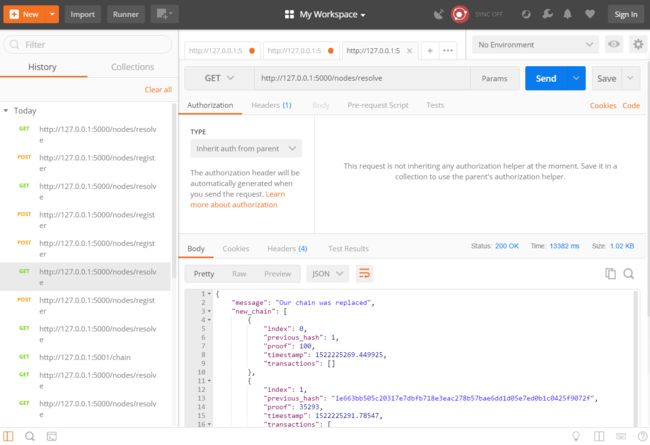This screenshot has width=650, height=445.
Task: Select the Pre-request Script tab
Action: click(x=378, y=105)
